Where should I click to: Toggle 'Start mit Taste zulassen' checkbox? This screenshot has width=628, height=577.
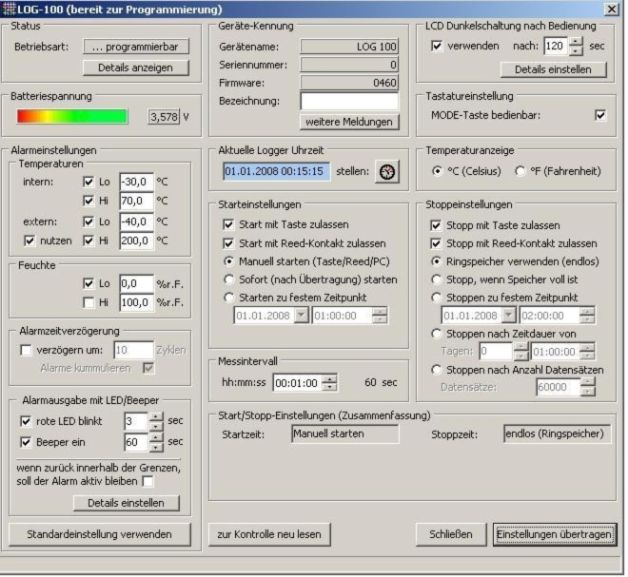[228, 224]
